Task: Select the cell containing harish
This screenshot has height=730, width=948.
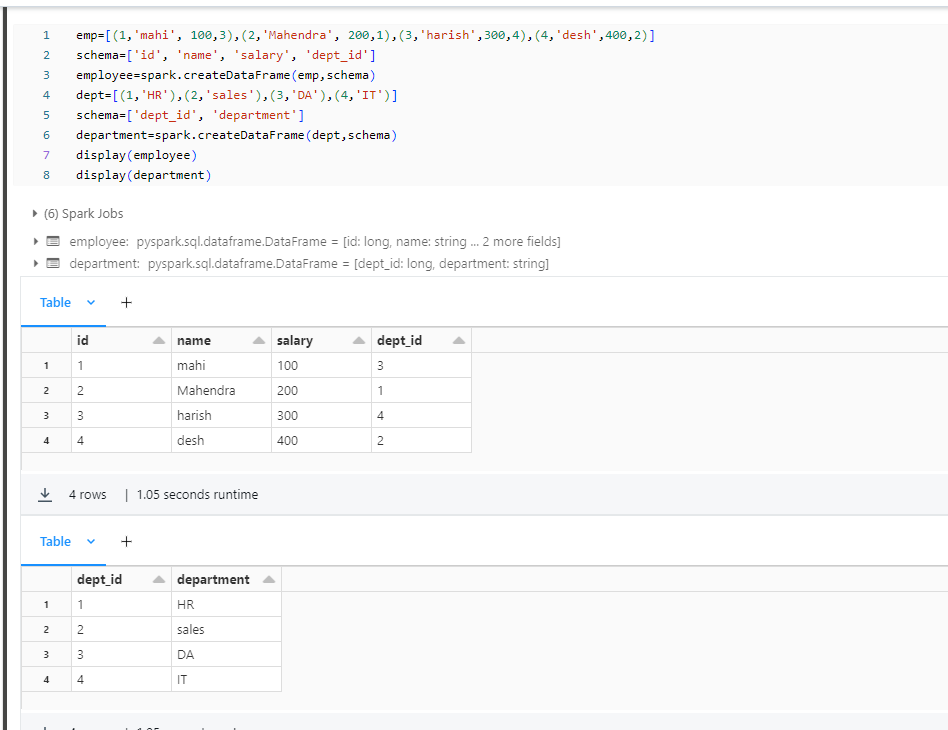Action: click(221, 416)
